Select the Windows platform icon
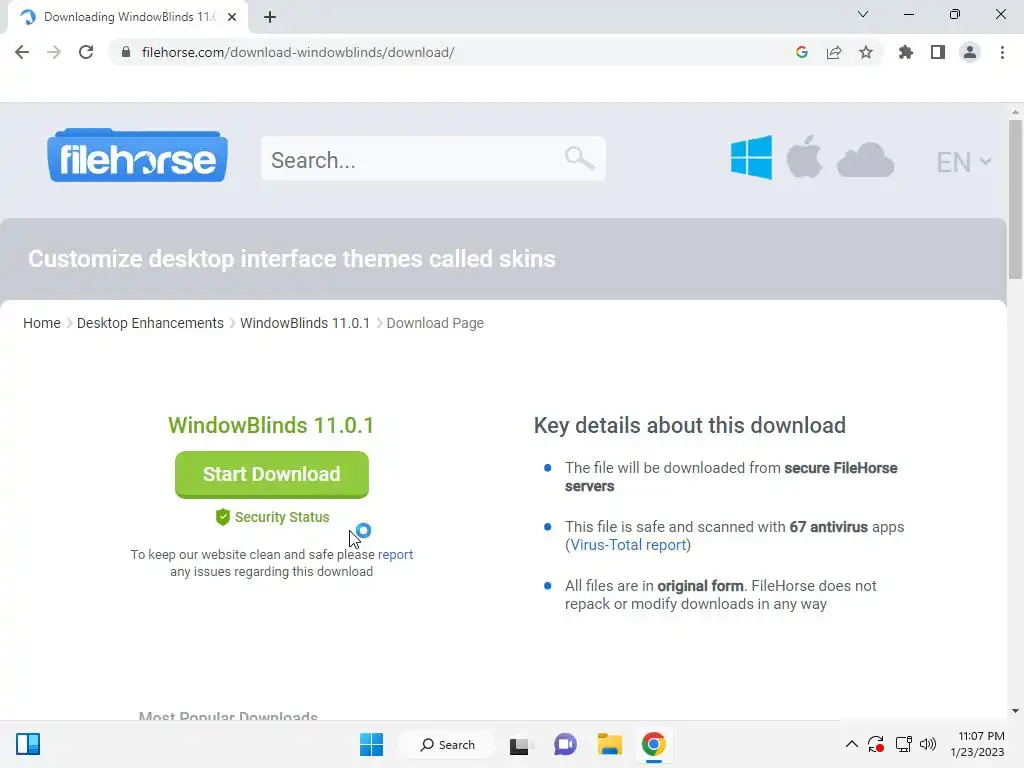This screenshot has width=1024, height=768. tap(751, 157)
